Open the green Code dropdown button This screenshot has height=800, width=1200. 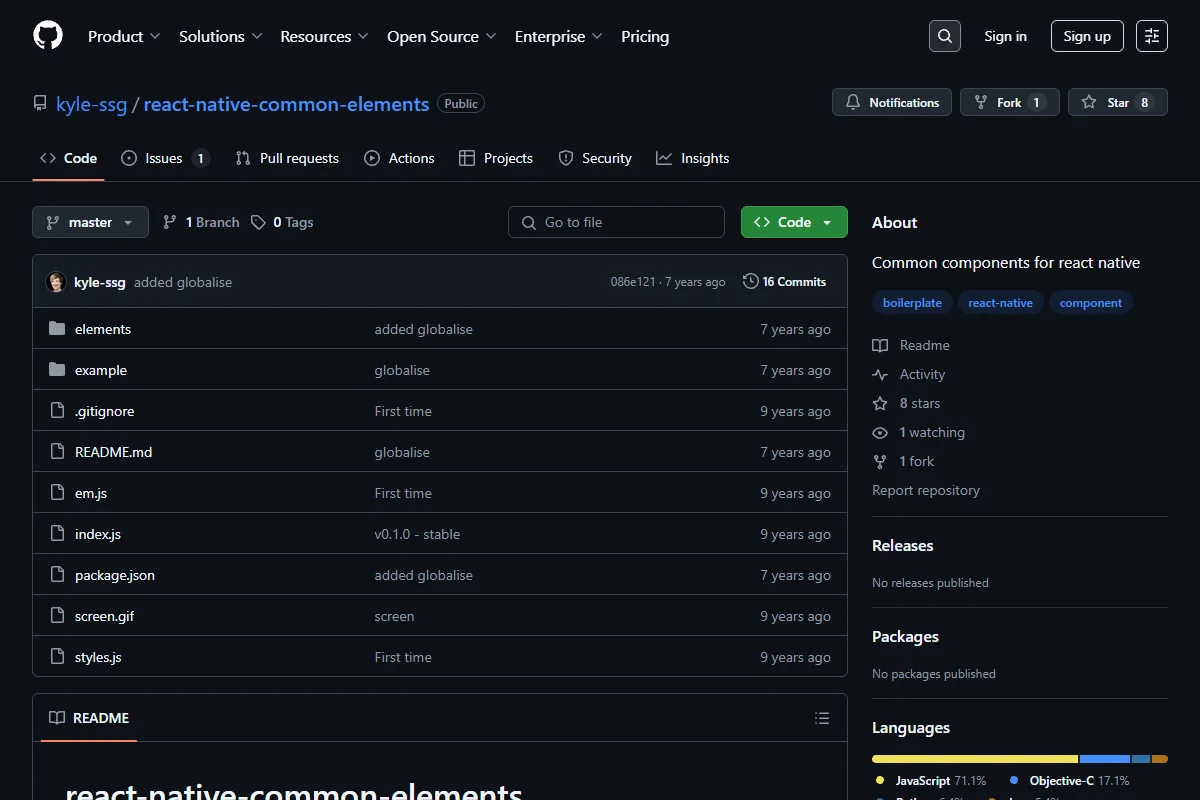794,222
